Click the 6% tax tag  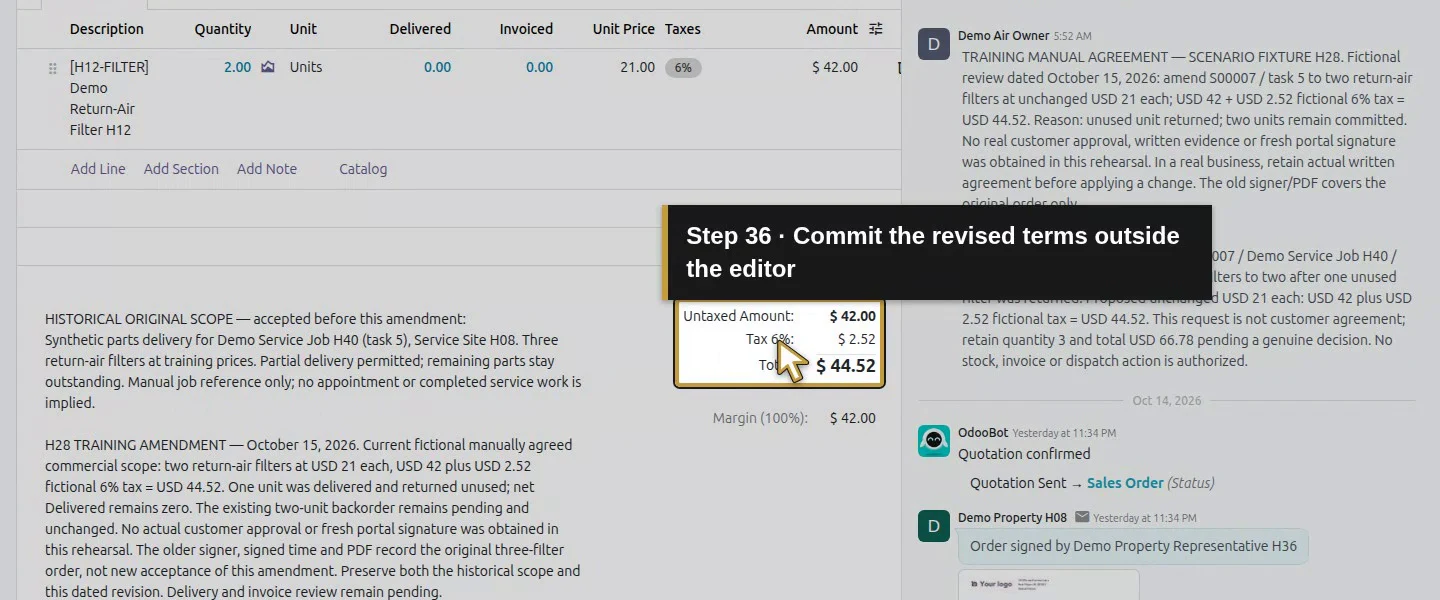point(683,68)
